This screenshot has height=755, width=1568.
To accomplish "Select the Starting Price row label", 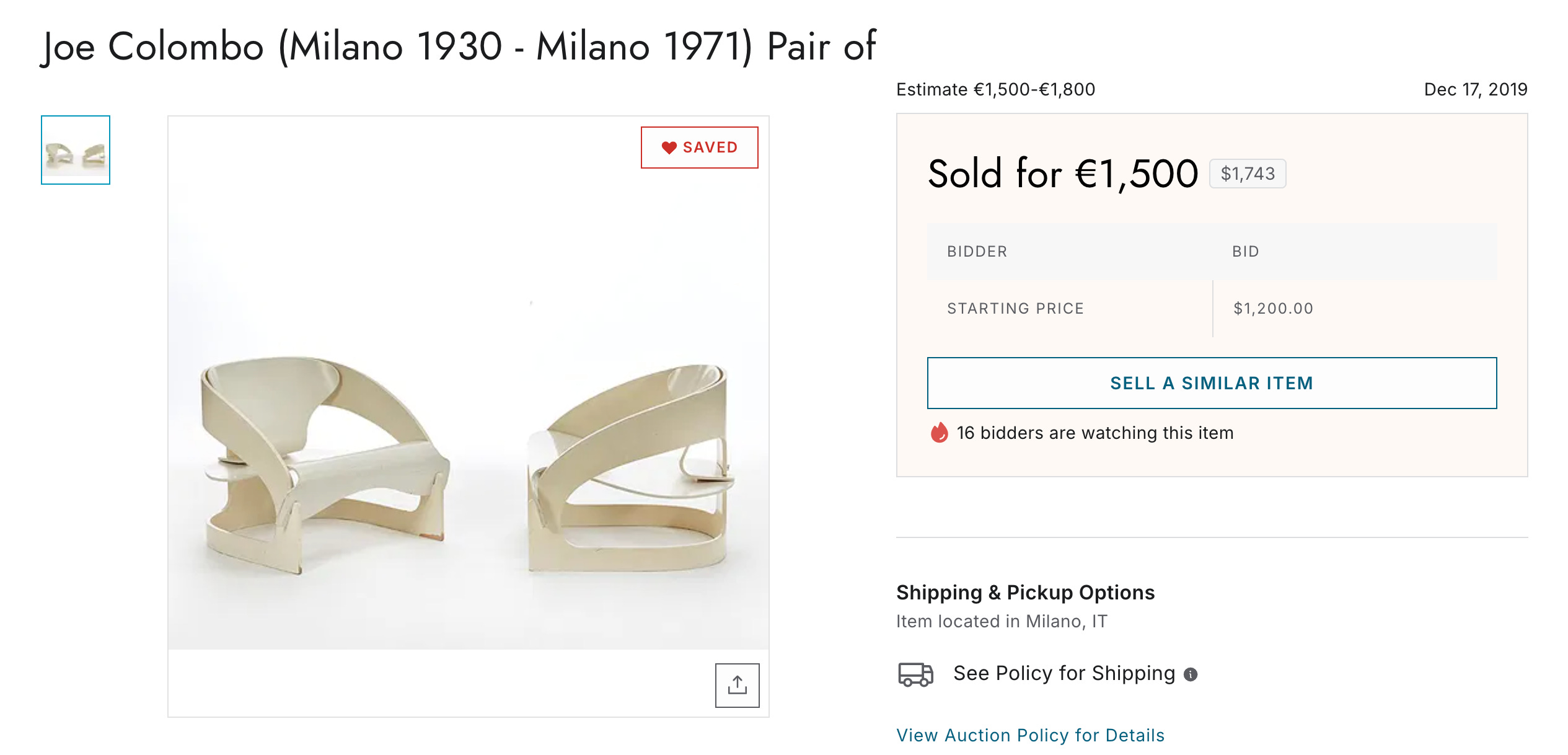I will click(1015, 309).
